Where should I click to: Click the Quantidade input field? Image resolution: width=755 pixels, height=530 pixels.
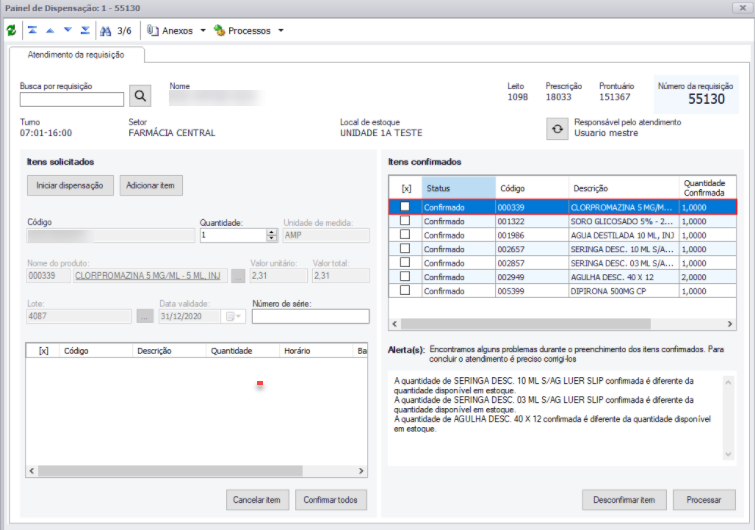[x=234, y=235]
